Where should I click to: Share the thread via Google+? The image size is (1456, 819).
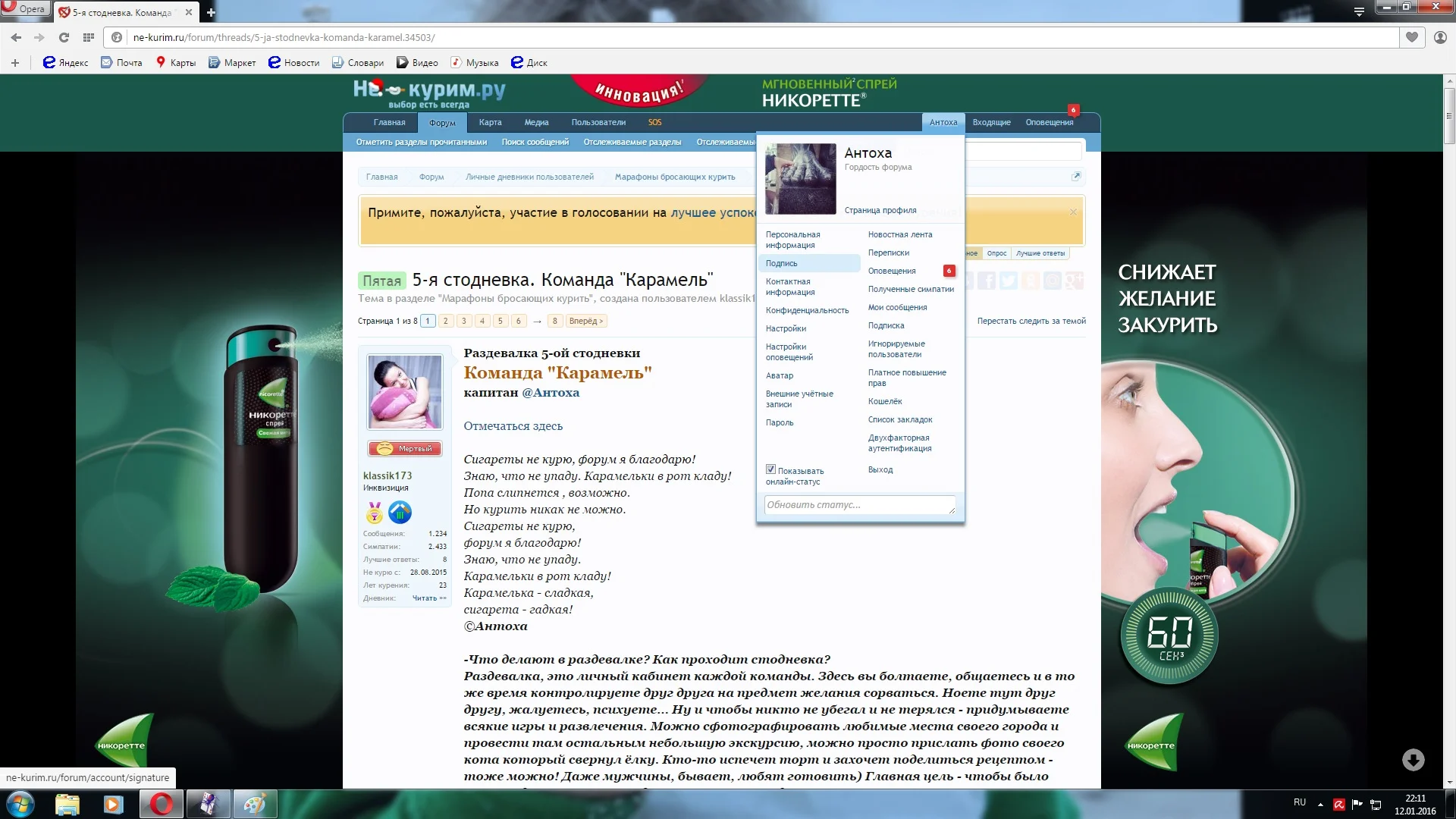(1074, 281)
